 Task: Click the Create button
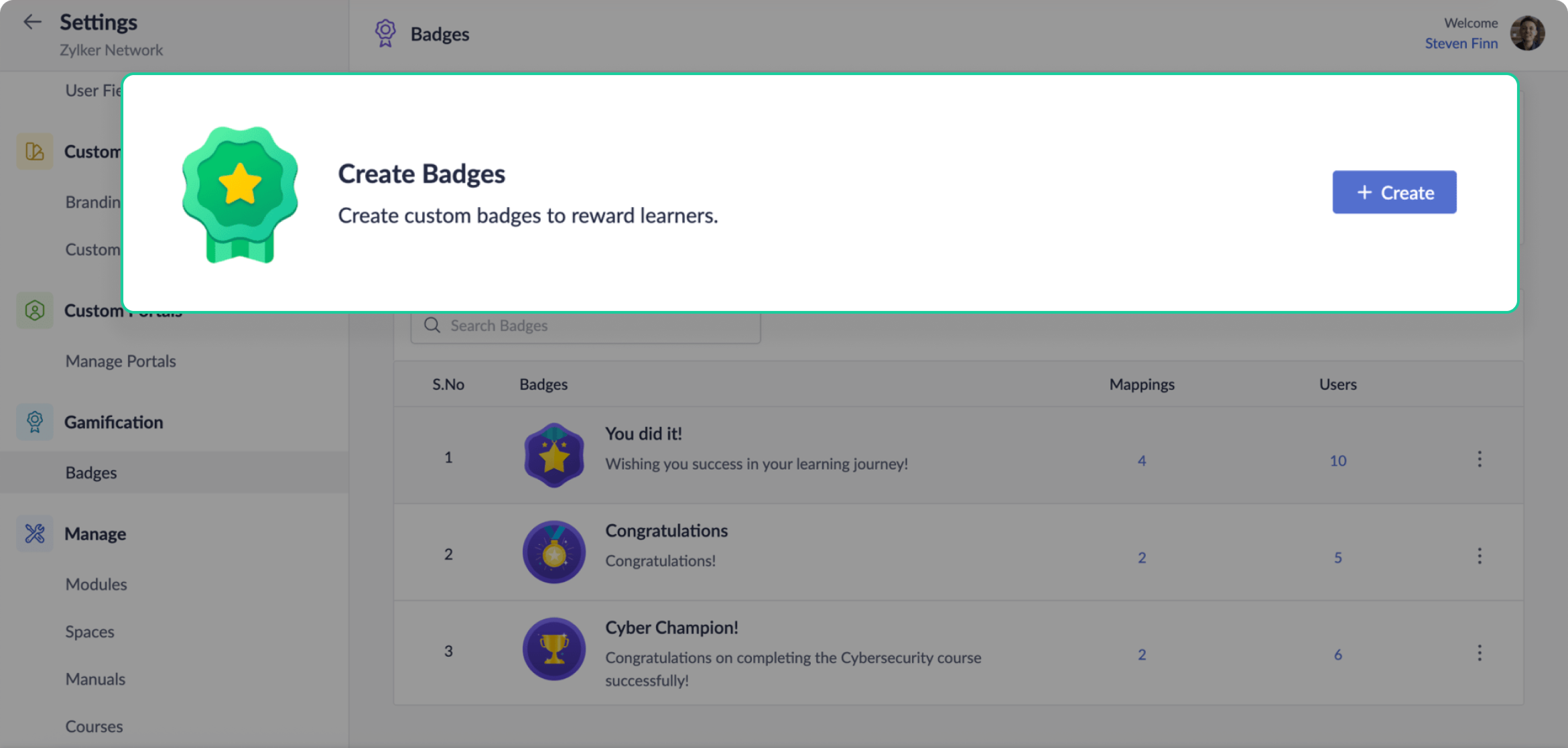[1394, 192]
